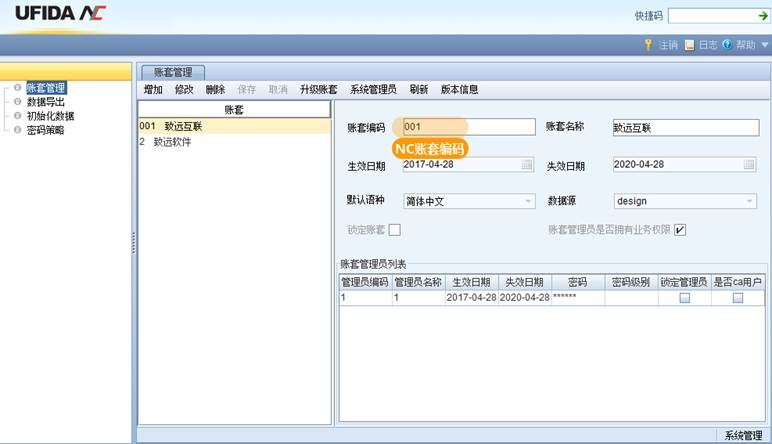Click the 管理员名称 column header

(418, 282)
